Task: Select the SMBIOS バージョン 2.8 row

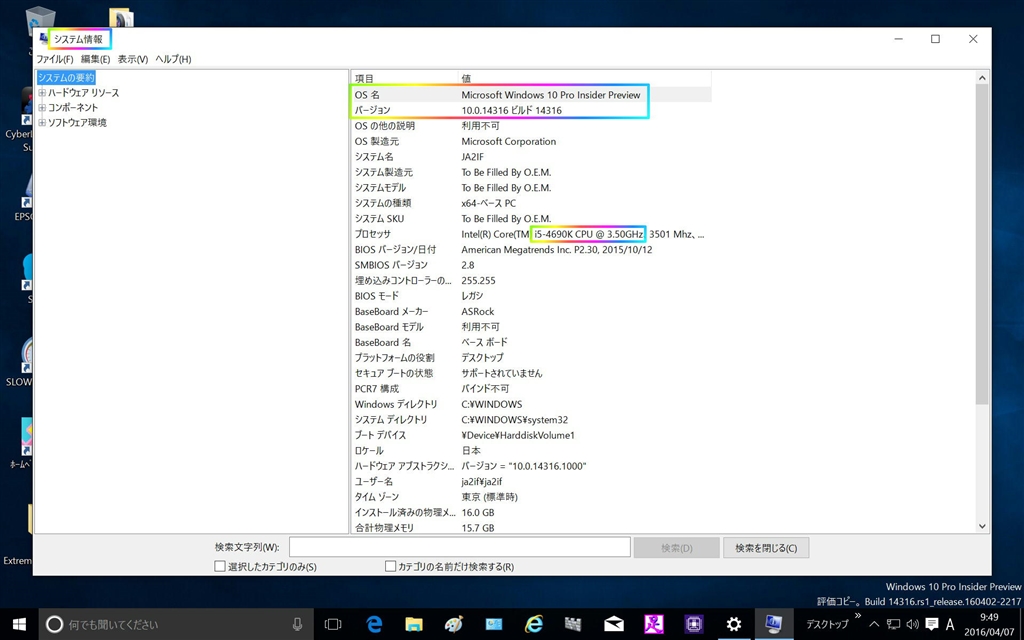Action: (531, 265)
